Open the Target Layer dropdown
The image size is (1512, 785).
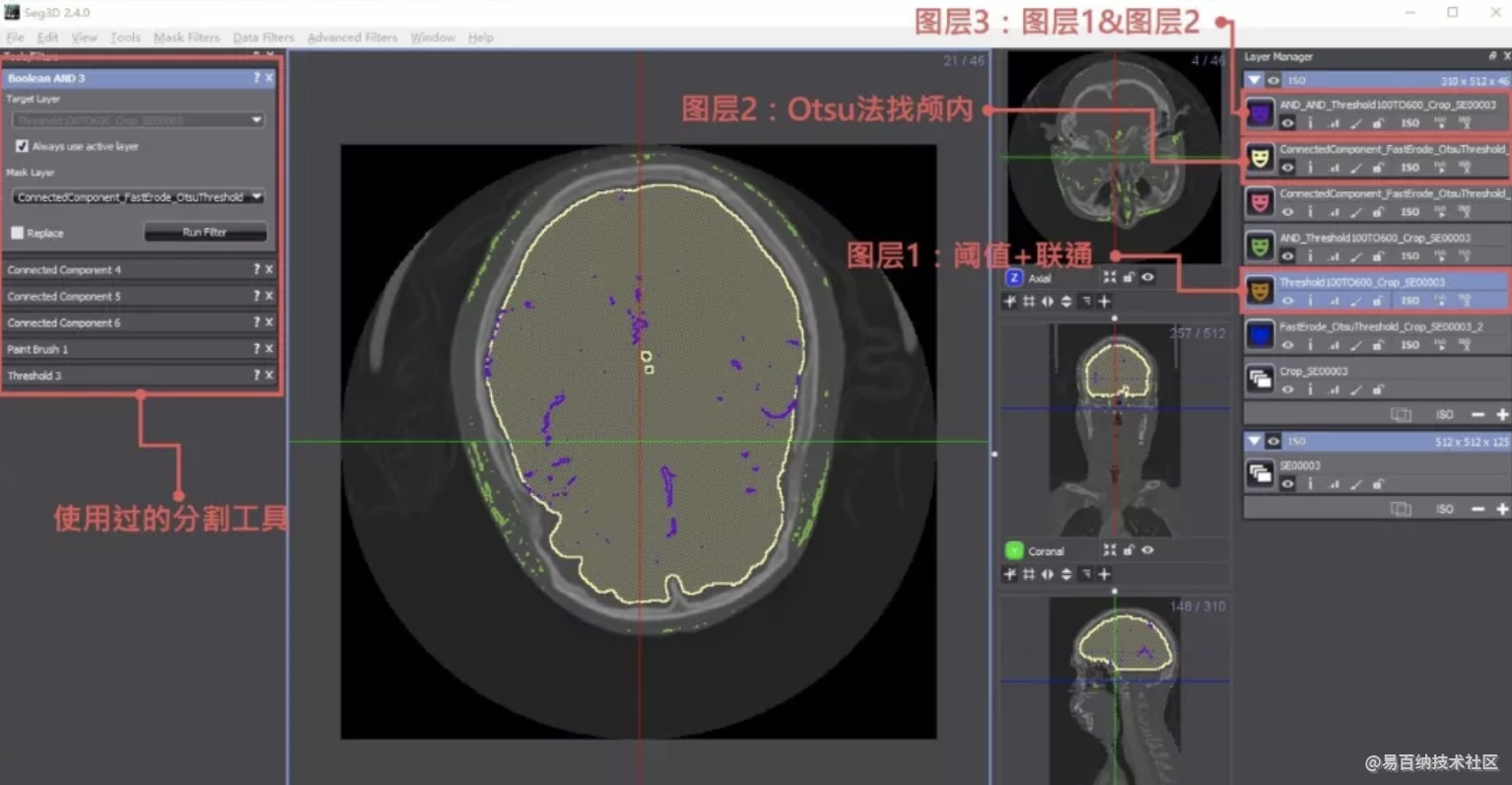[139, 120]
